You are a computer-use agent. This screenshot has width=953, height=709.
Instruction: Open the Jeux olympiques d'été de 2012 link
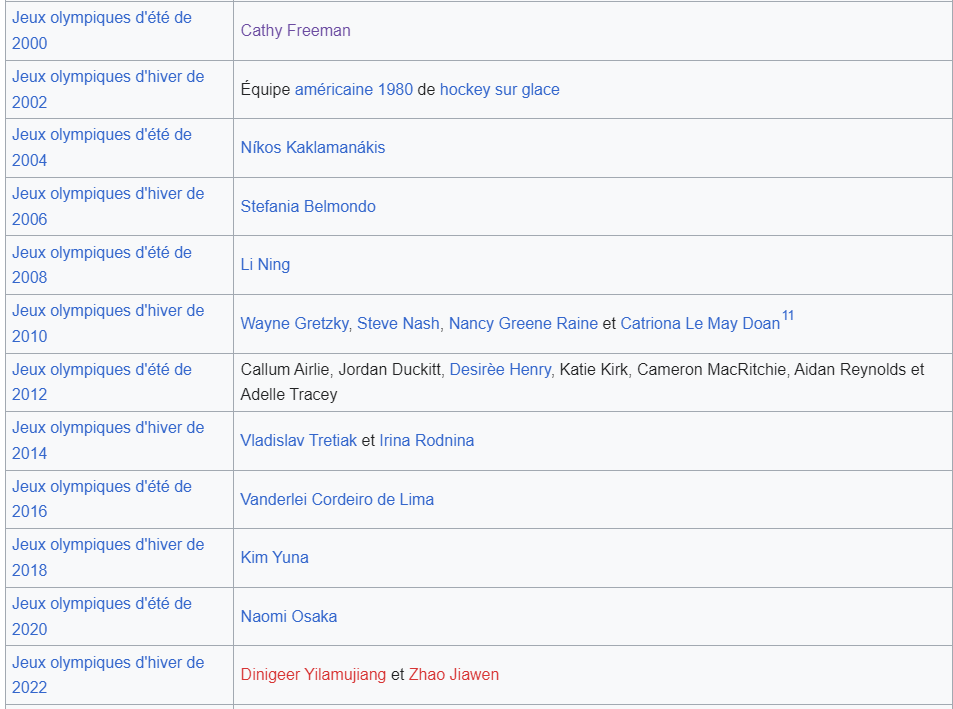(101, 382)
